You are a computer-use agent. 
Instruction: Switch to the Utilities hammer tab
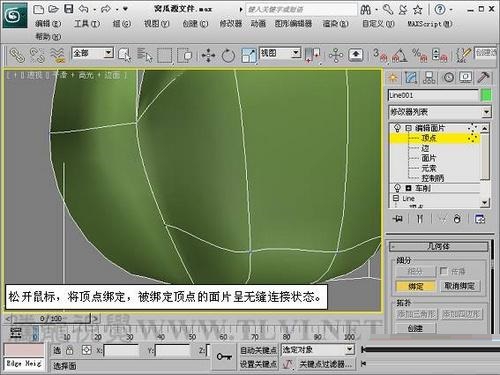point(483,78)
